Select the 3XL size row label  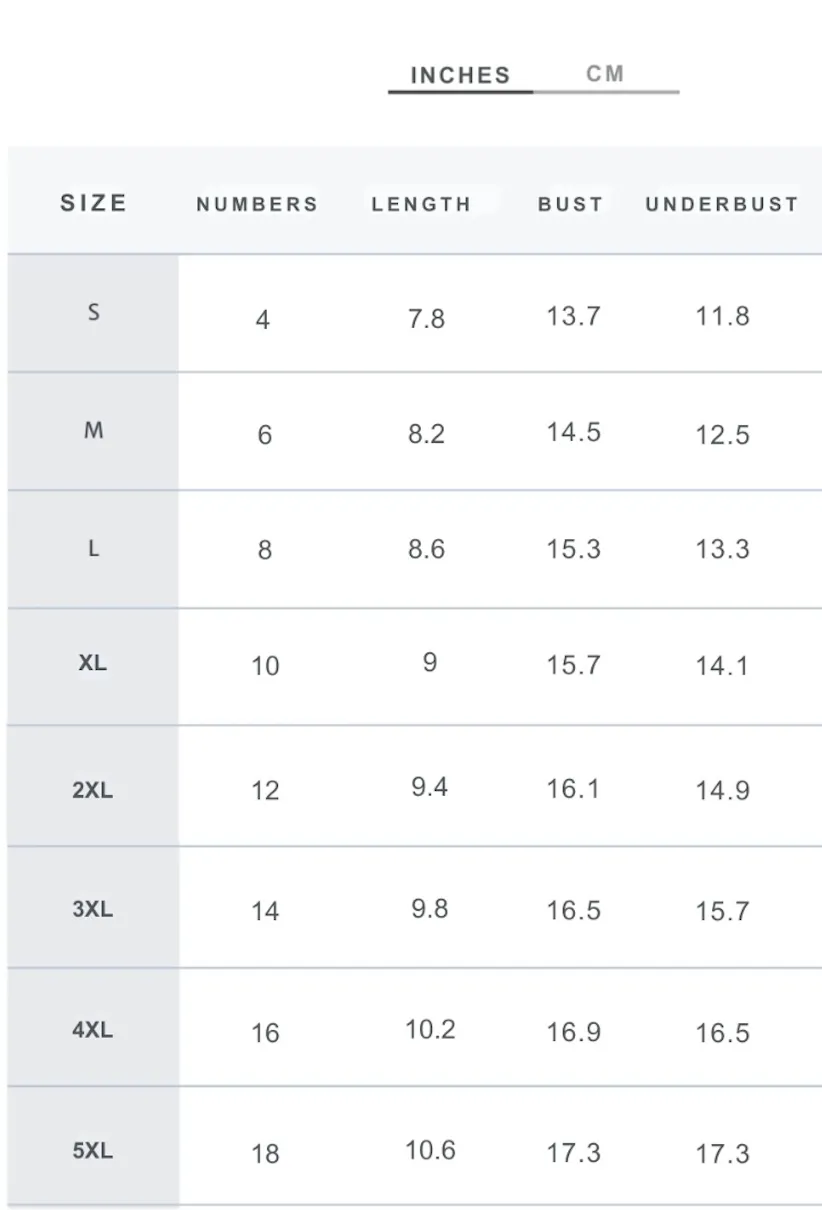(x=93, y=909)
